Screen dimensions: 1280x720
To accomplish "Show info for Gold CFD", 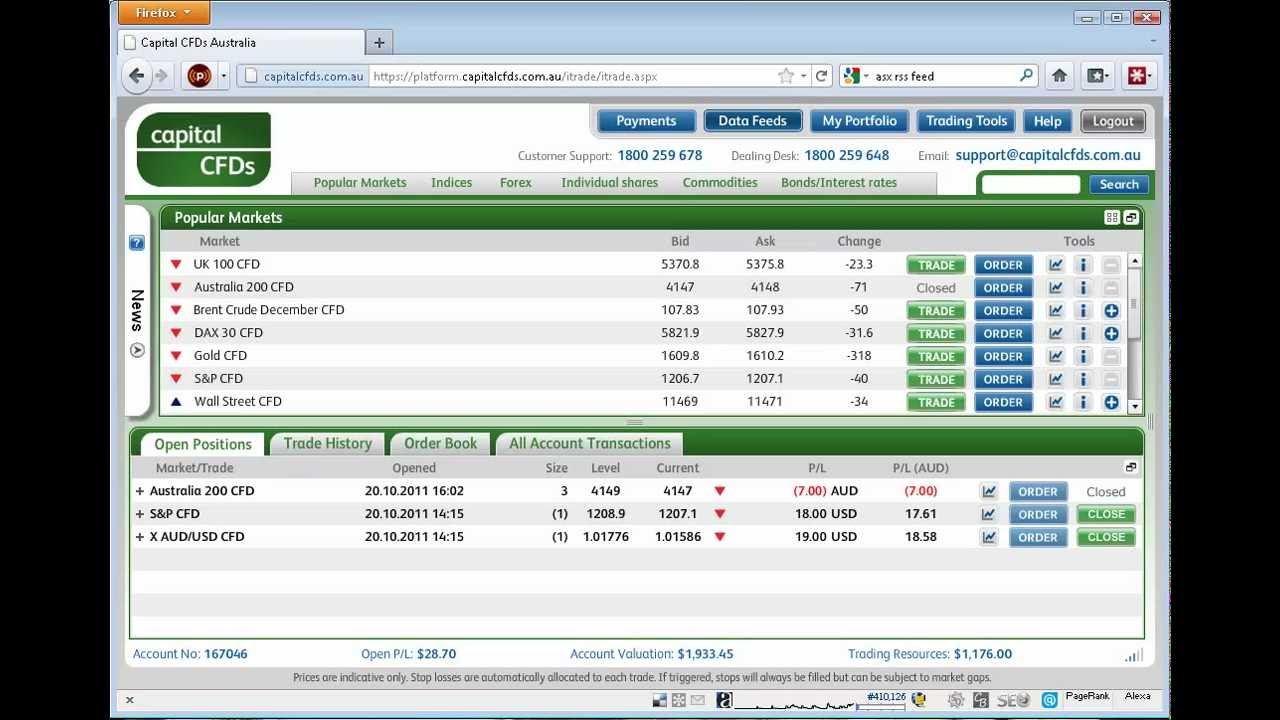I will 1082,357.
